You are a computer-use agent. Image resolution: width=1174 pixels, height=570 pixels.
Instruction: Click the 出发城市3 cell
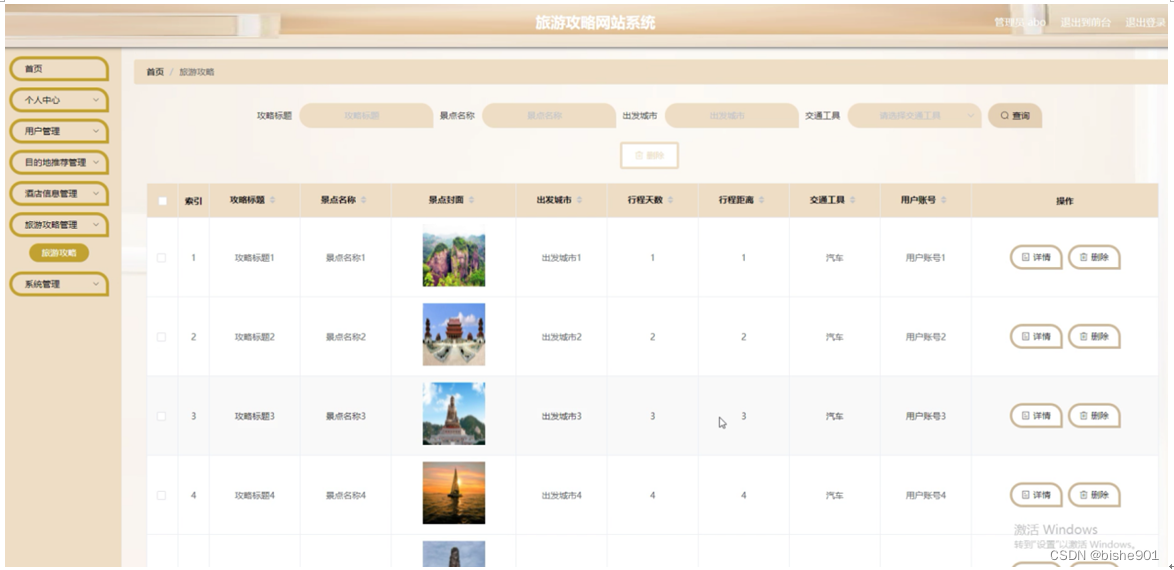(x=562, y=416)
